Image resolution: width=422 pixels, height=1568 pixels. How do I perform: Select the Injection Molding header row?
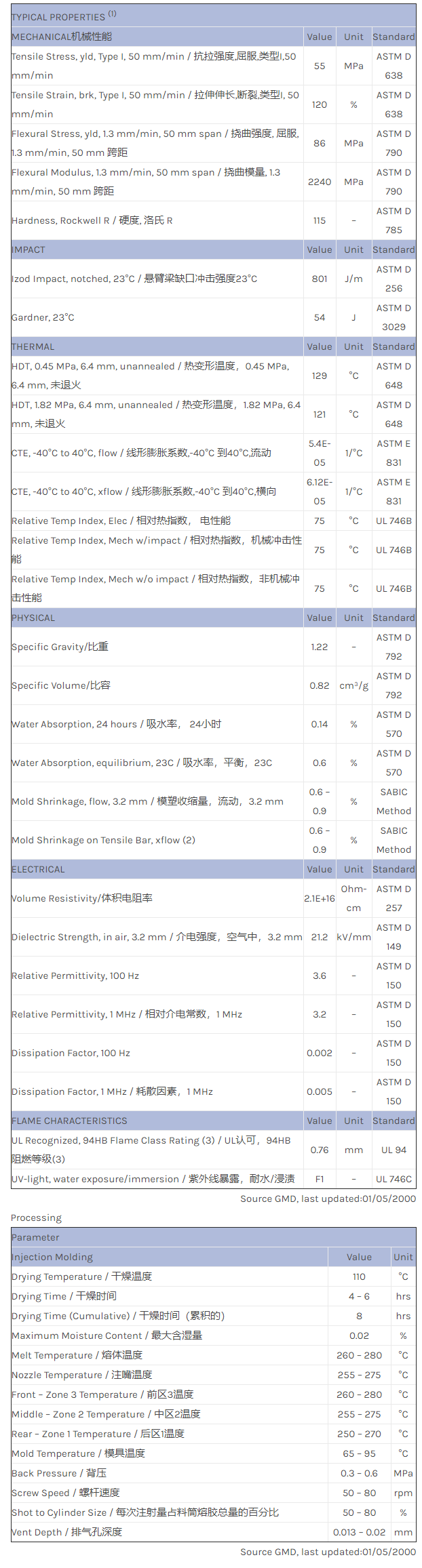[52, 1257]
